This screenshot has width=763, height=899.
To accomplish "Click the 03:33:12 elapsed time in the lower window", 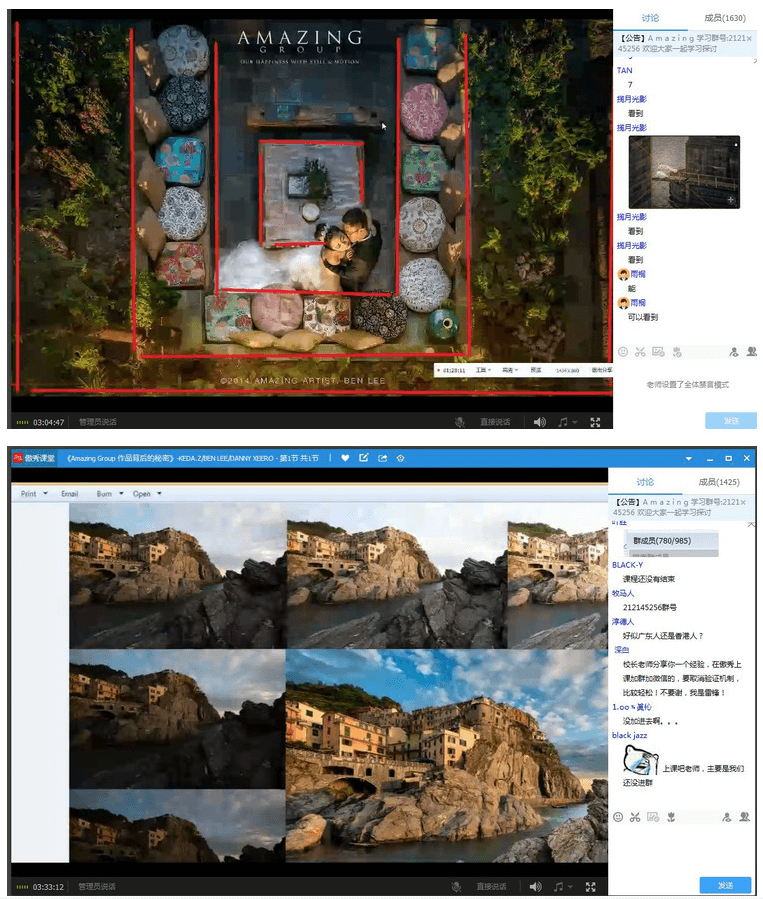I will tap(48, 887).
